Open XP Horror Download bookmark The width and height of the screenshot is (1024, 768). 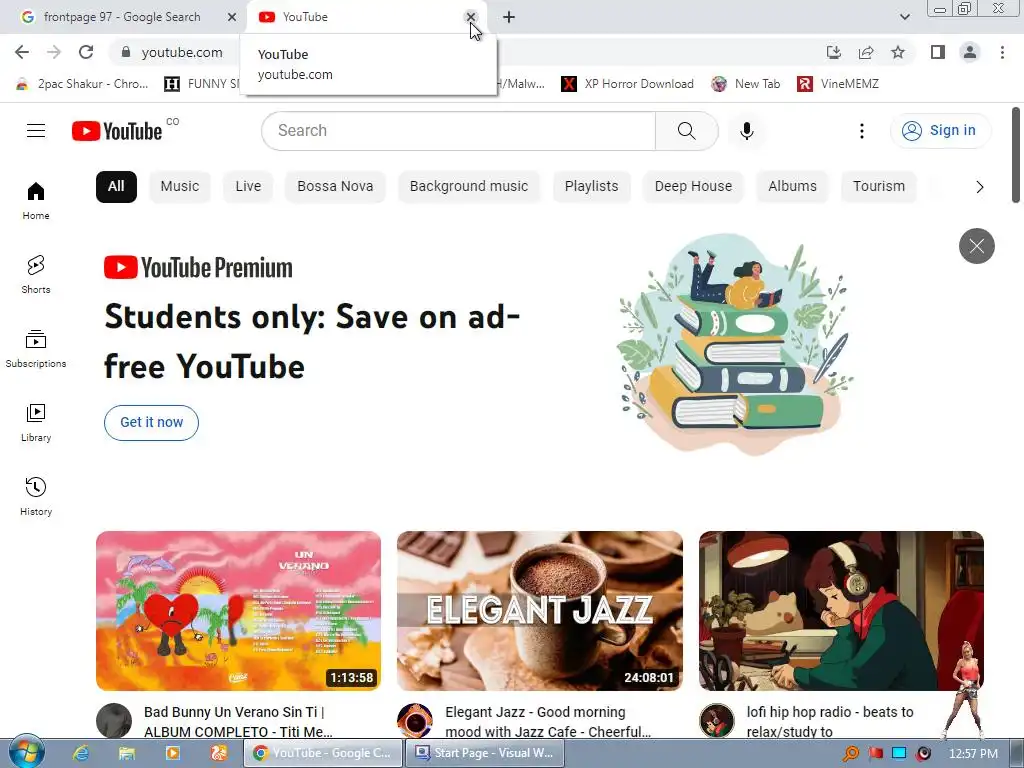pyautogui.click(x=628, y=84)
